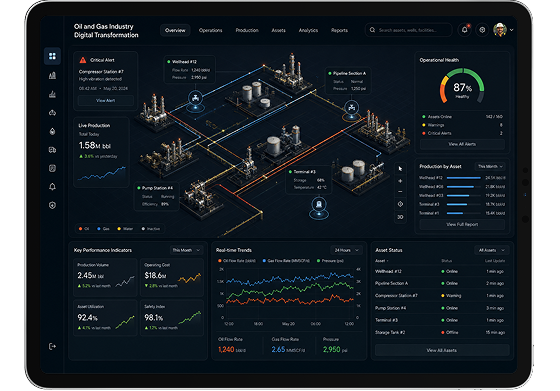Click the truck icon in sidebar

pyautogui.click(x=52, y=150)
